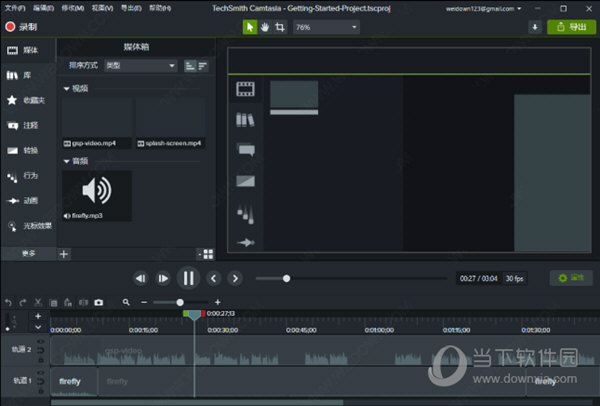Cut the selection with scissors icon
The image size is (600, 406).
(x=38, y=303)
